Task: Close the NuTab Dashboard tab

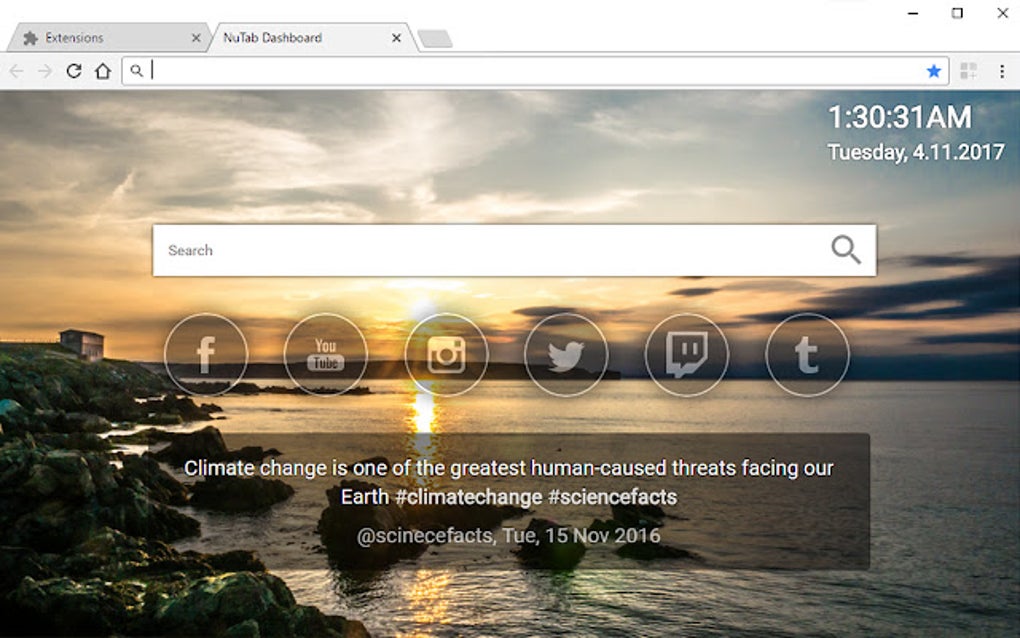Action: [396, 37]
